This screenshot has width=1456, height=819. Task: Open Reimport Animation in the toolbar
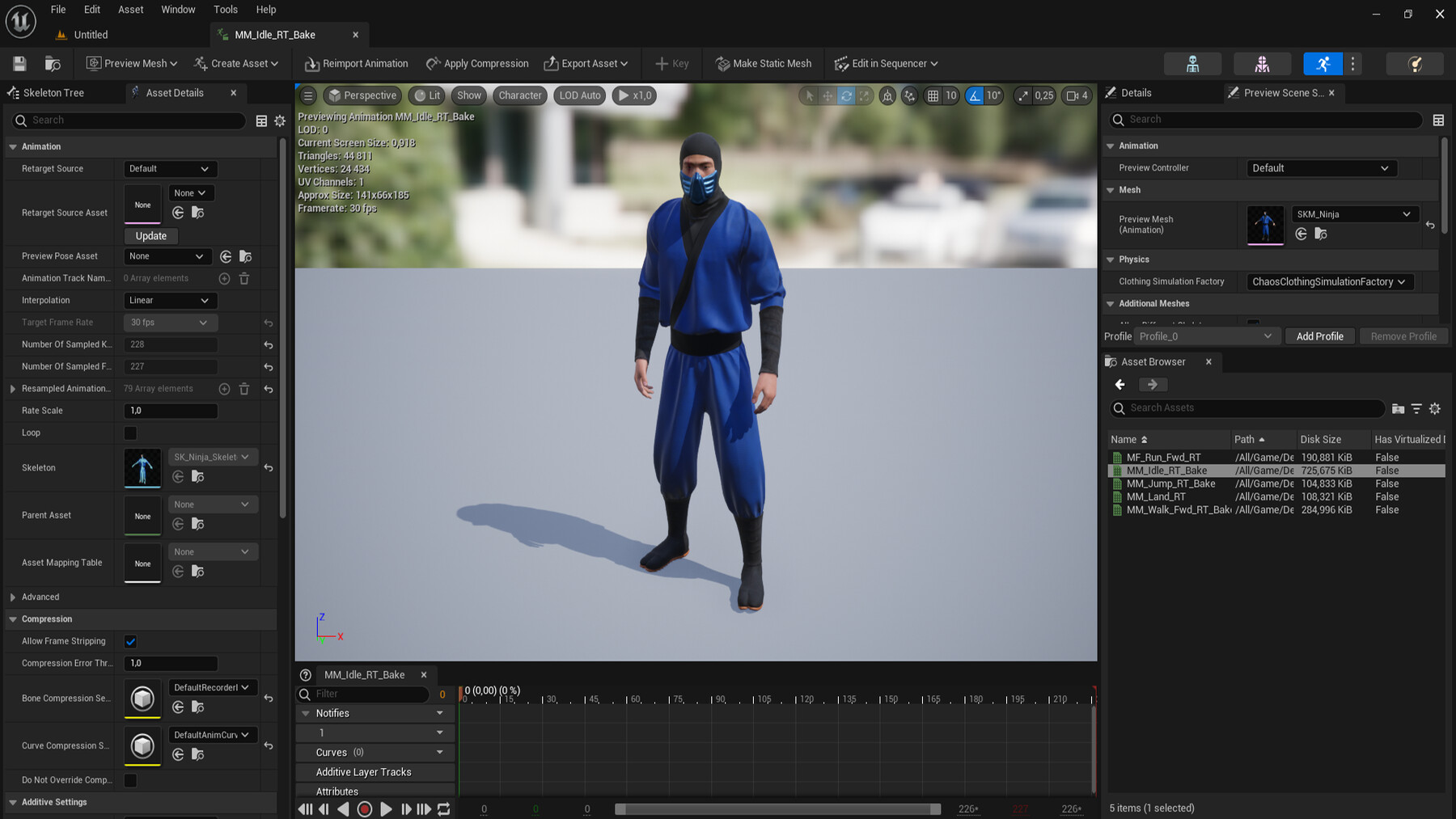(356, 63)
